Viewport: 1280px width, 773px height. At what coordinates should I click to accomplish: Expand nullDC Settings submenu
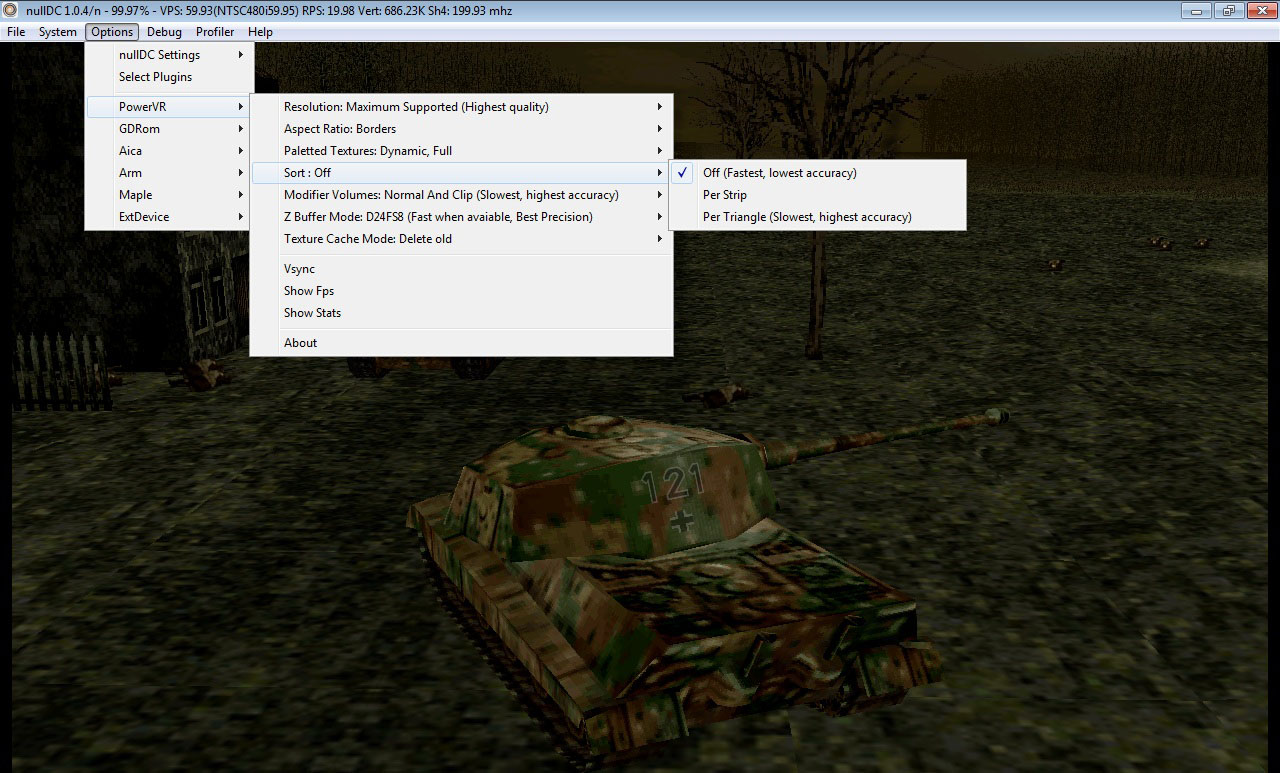pos(168,55)
